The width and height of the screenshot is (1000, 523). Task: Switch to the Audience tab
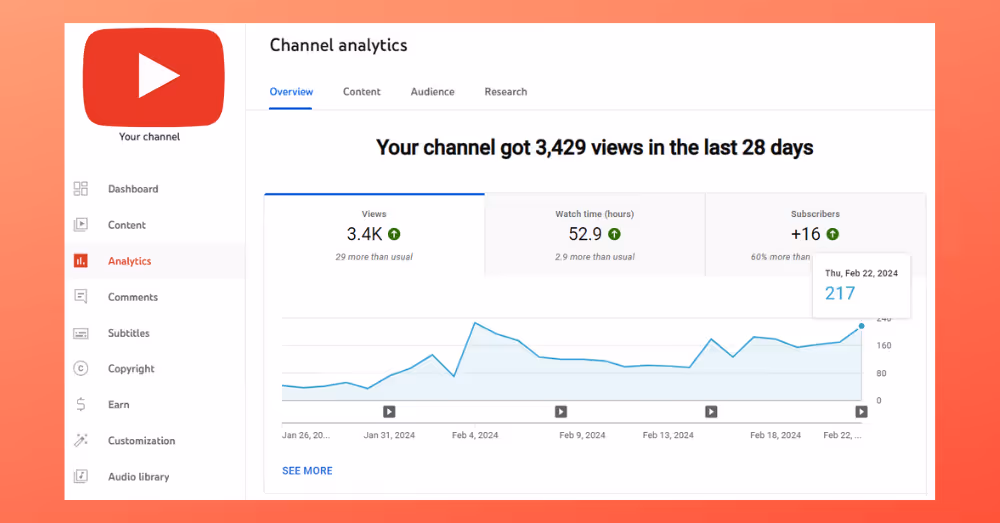pyautogui.click(x=432, y=92)
